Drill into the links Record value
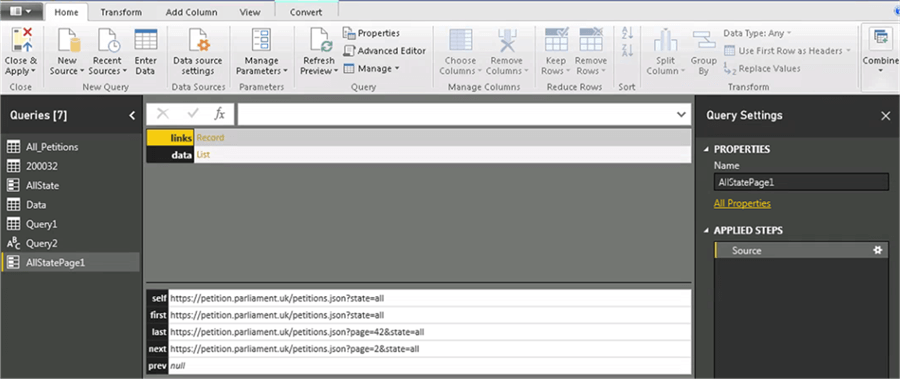900x379 pixels. pos(210,138)
